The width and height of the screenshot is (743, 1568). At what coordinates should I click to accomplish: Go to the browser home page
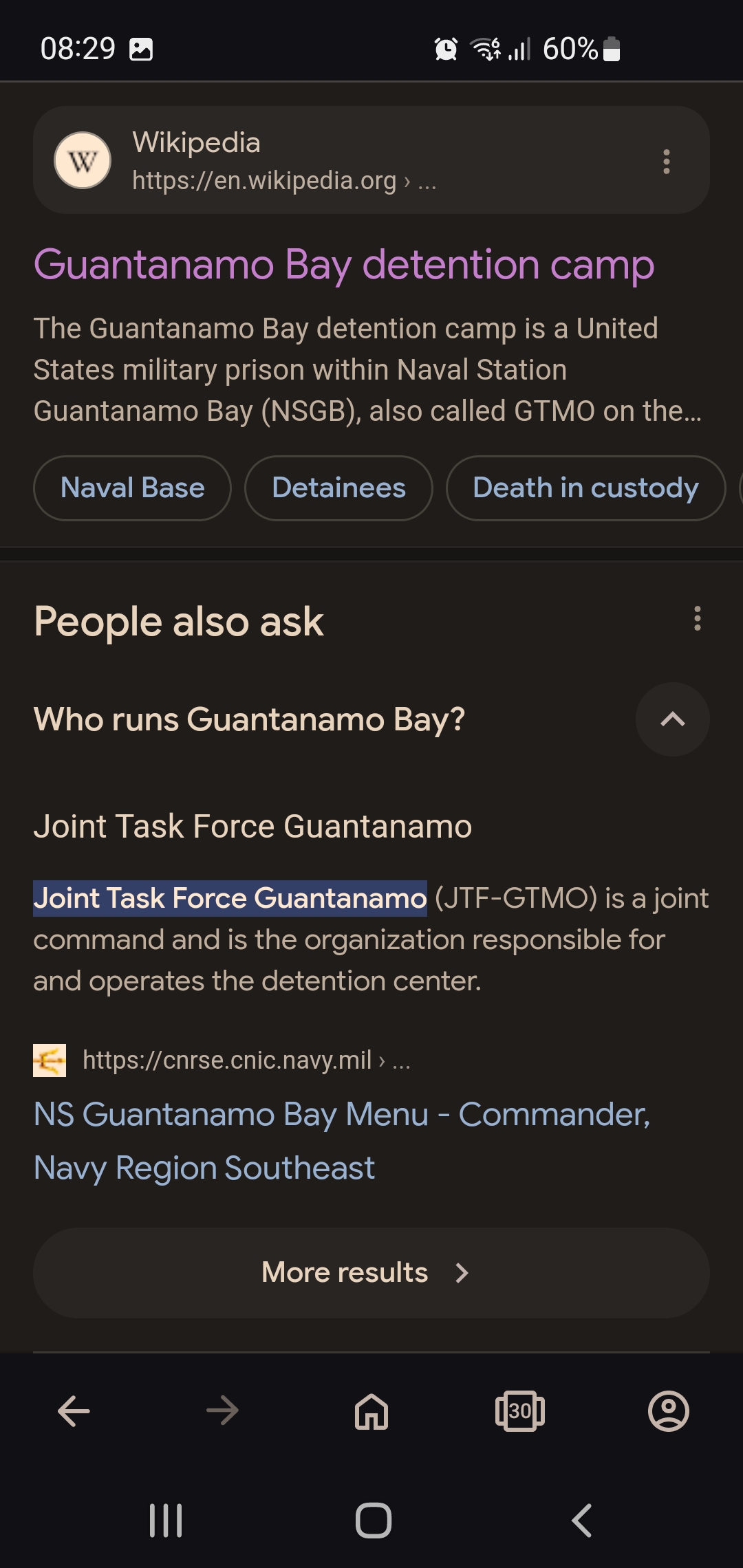pos(371,1411)
